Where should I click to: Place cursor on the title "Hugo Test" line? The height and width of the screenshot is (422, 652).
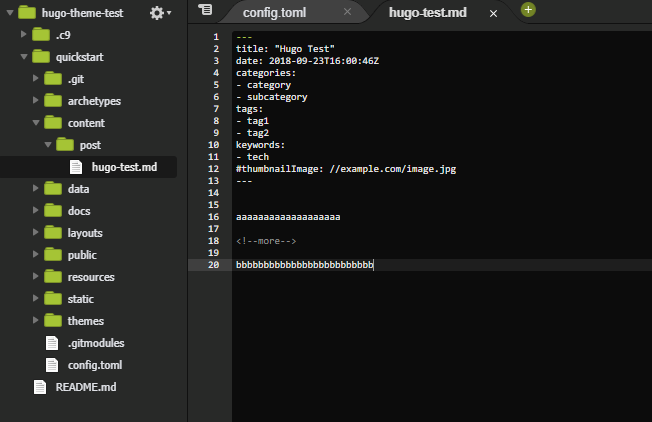point(285,49)
